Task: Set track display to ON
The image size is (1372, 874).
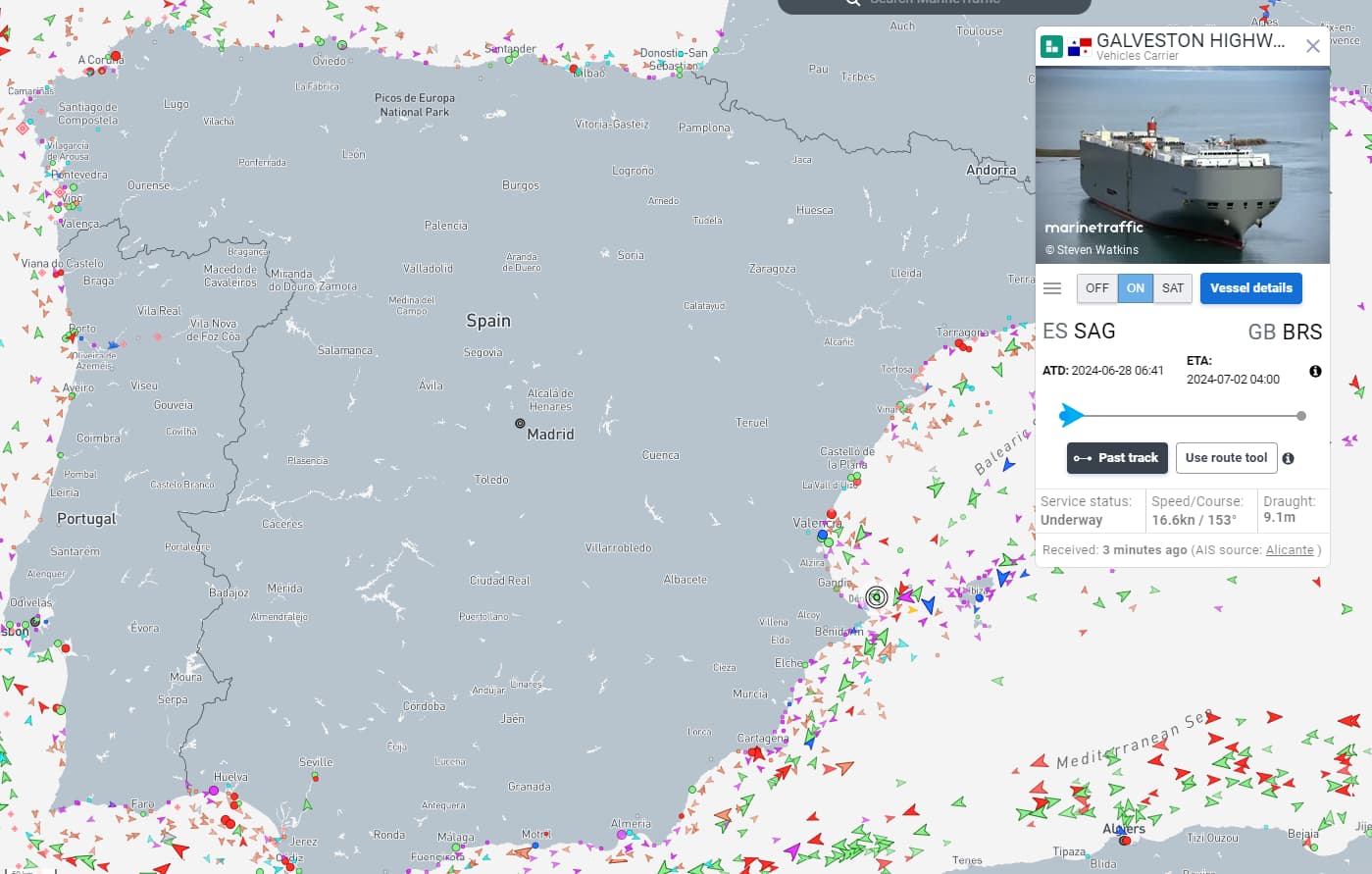Action: [x=1135, y=288]
